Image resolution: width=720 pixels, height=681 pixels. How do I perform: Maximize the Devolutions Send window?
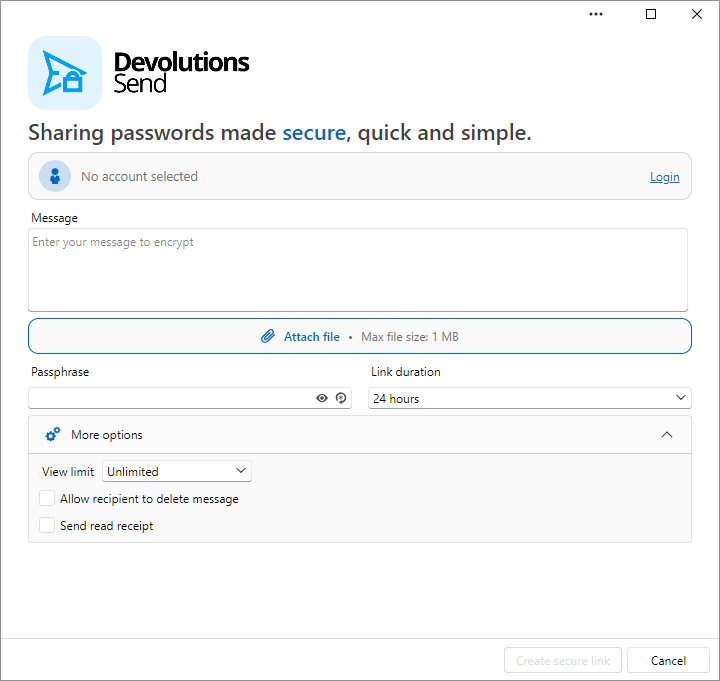coord(651,14)
